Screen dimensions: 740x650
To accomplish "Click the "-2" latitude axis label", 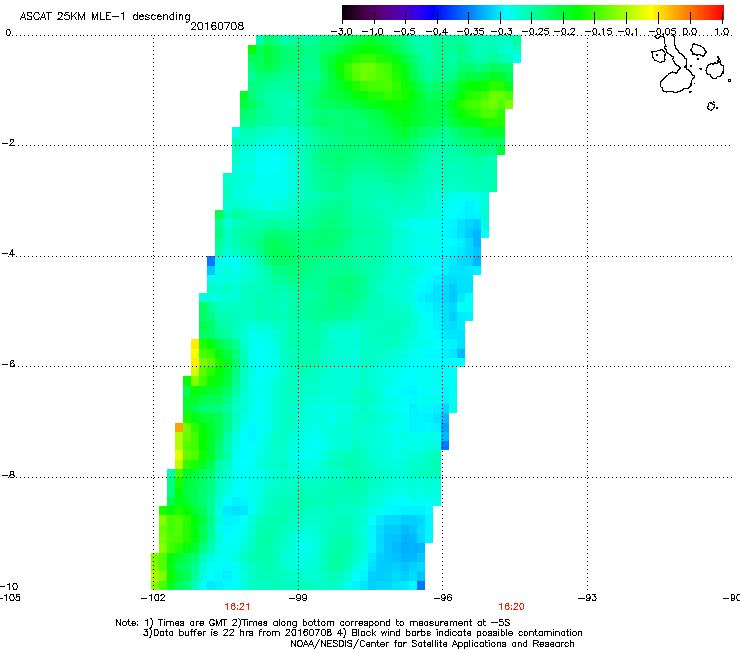I will [x=8, y=143].
